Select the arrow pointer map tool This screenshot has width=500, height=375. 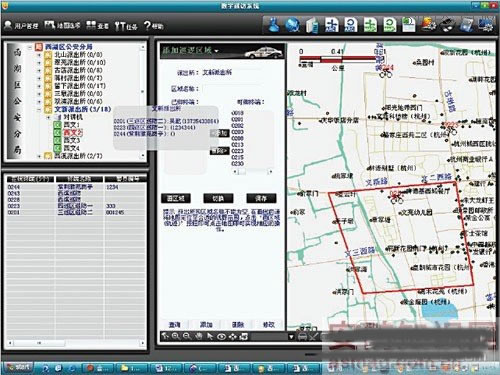(x=210, y=336)
